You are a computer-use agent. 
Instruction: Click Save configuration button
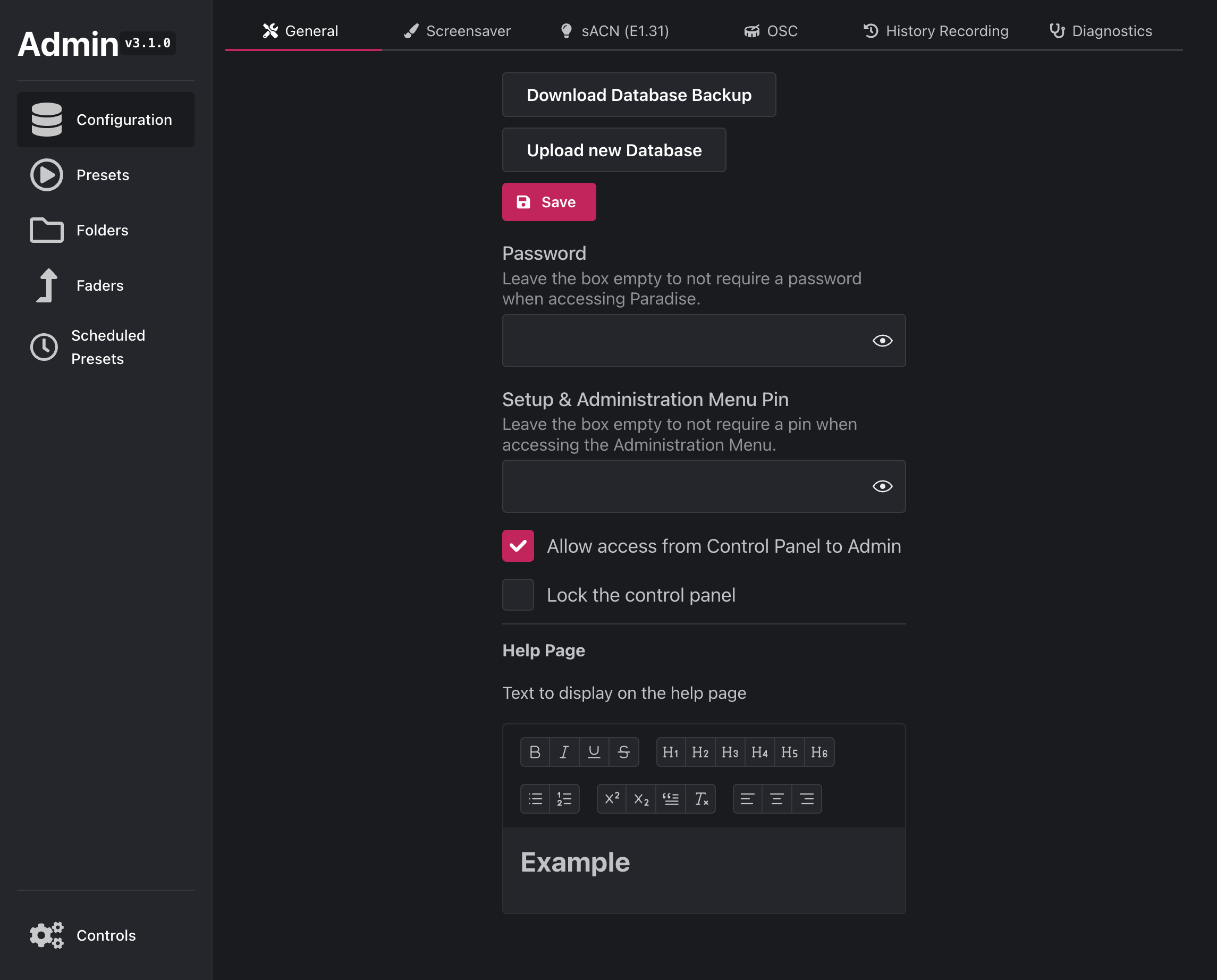point(549,201)
